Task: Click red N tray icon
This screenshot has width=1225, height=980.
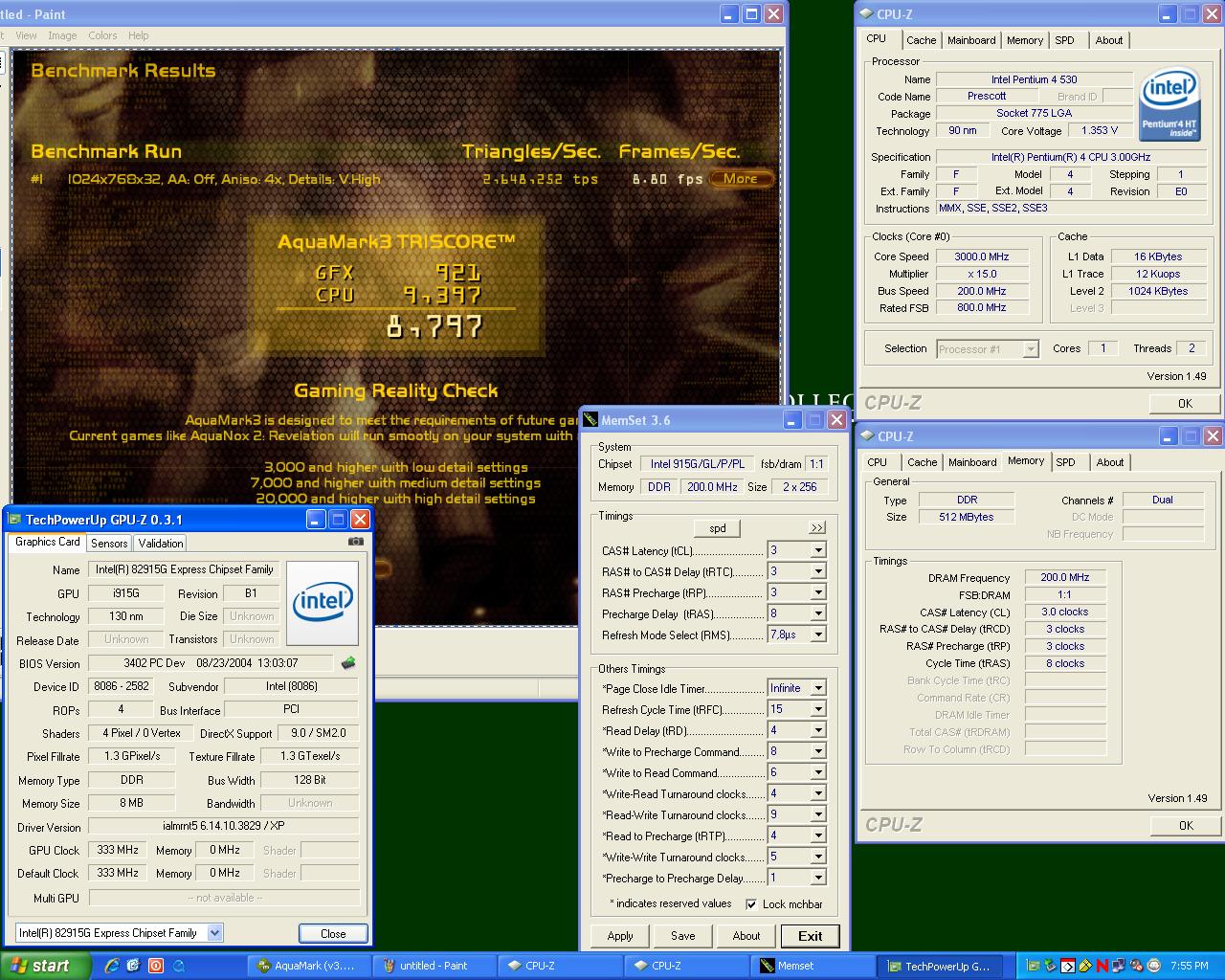Action: [x=1102, y=966]
